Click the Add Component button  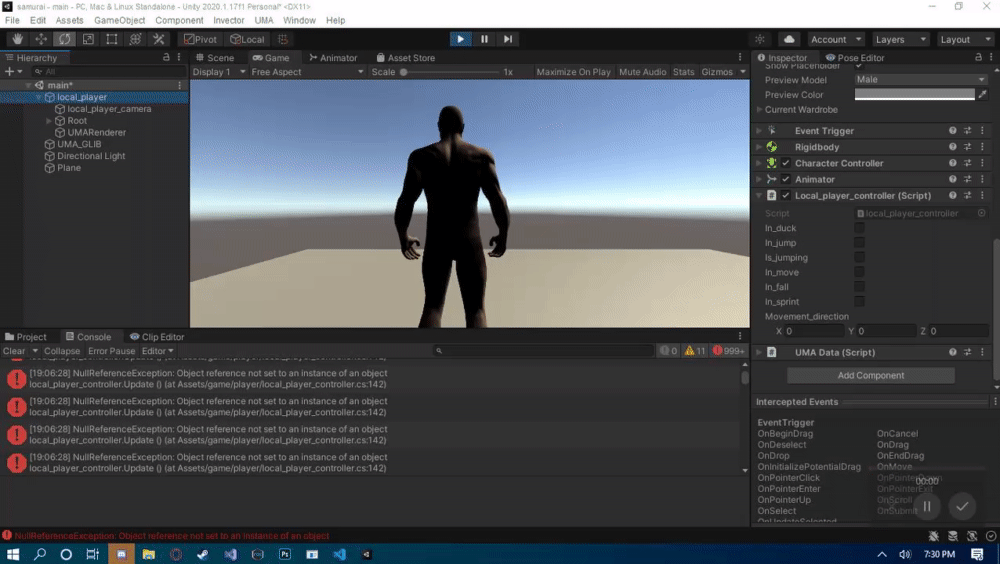click(x=871, y=376)
